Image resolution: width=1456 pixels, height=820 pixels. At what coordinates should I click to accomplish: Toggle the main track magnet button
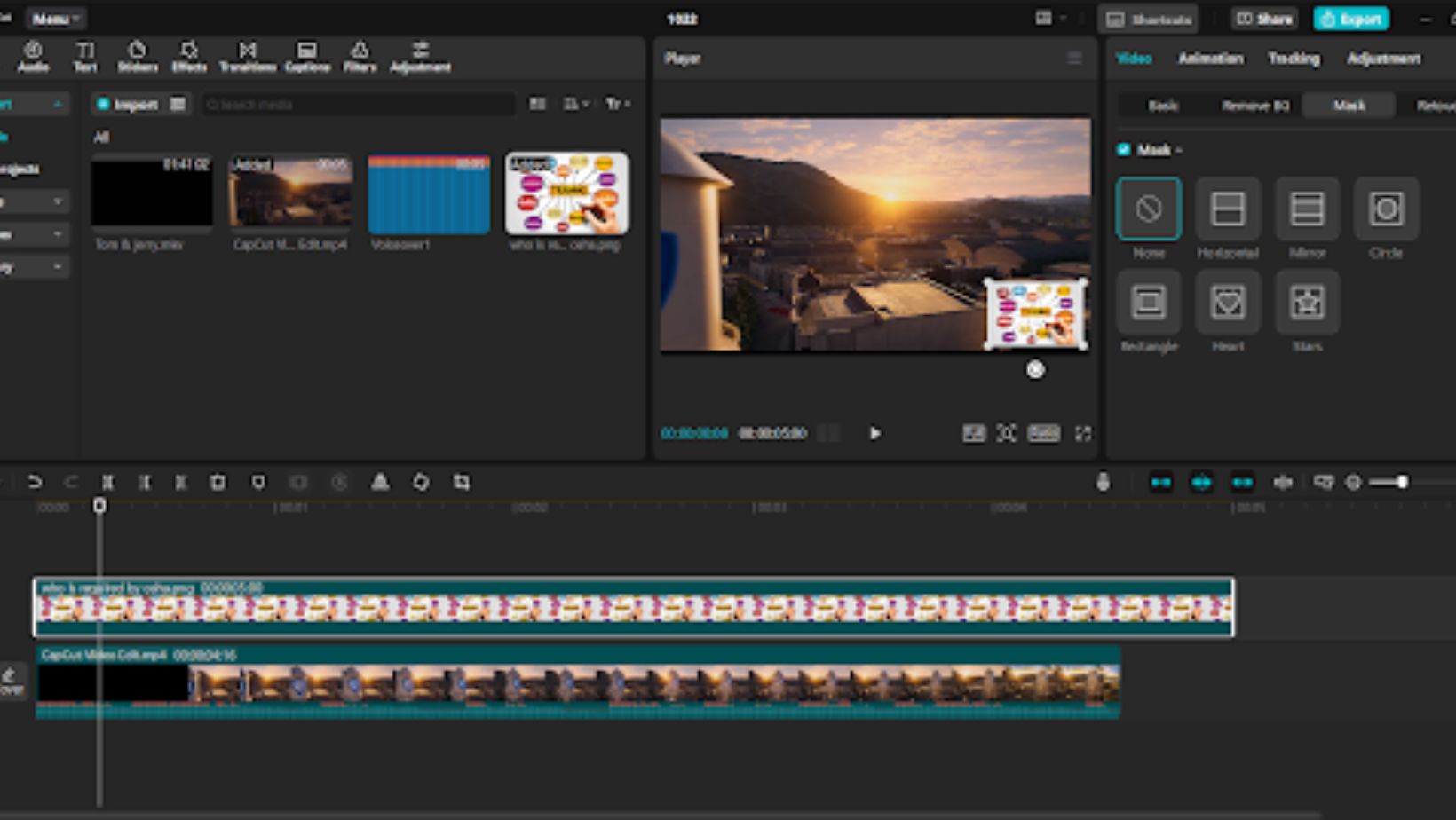(1161, 482)
